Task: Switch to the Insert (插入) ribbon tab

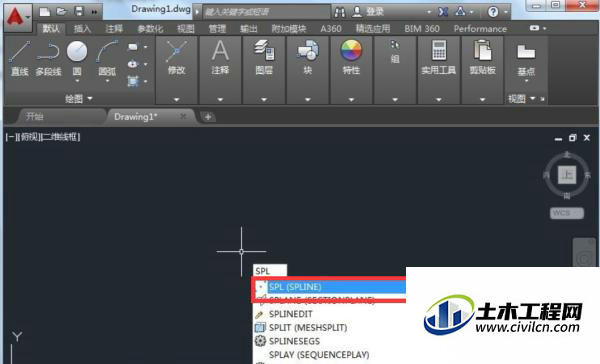Action: (82, 29)
